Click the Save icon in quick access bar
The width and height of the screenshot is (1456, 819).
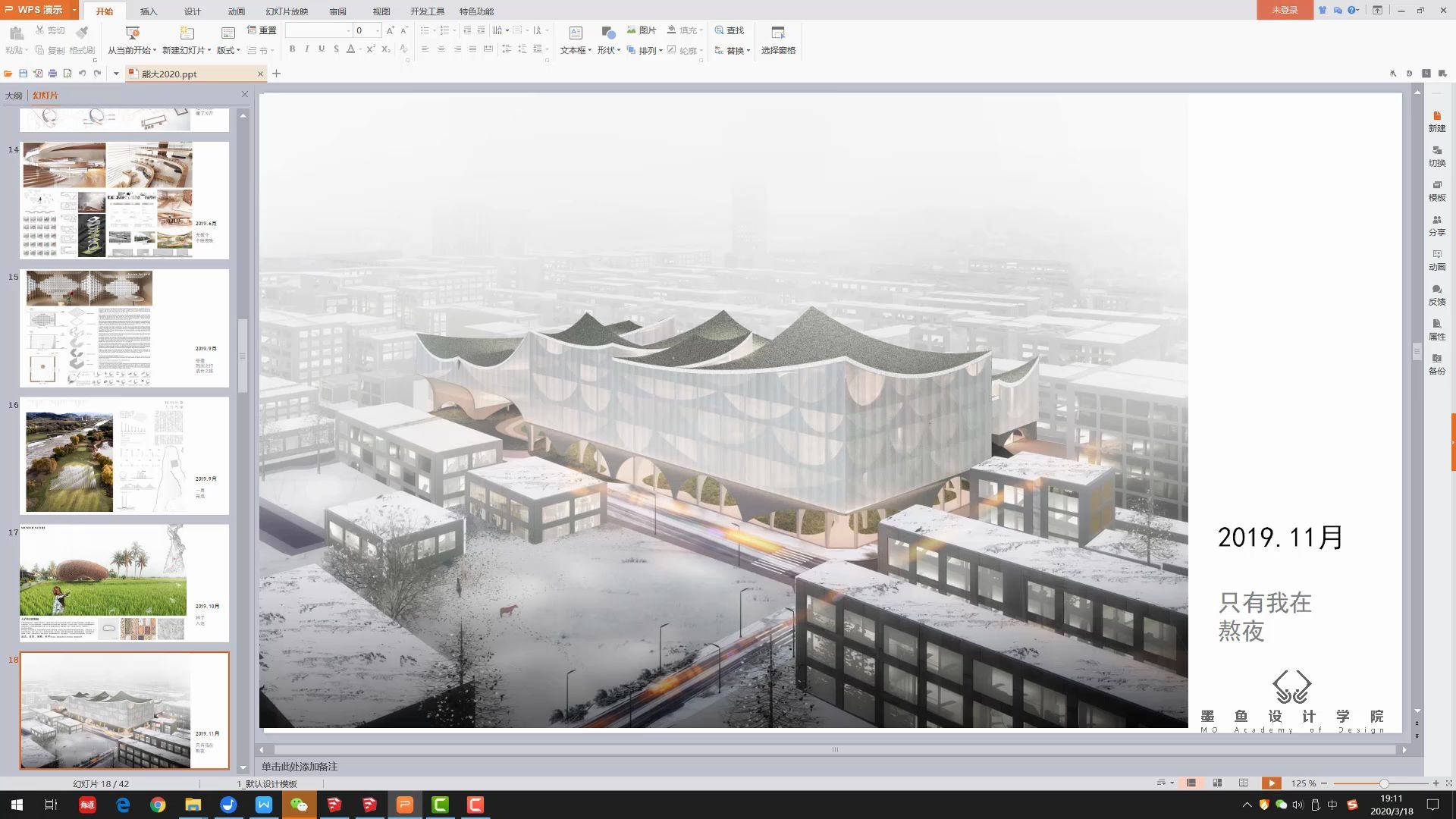click(23, 74)
